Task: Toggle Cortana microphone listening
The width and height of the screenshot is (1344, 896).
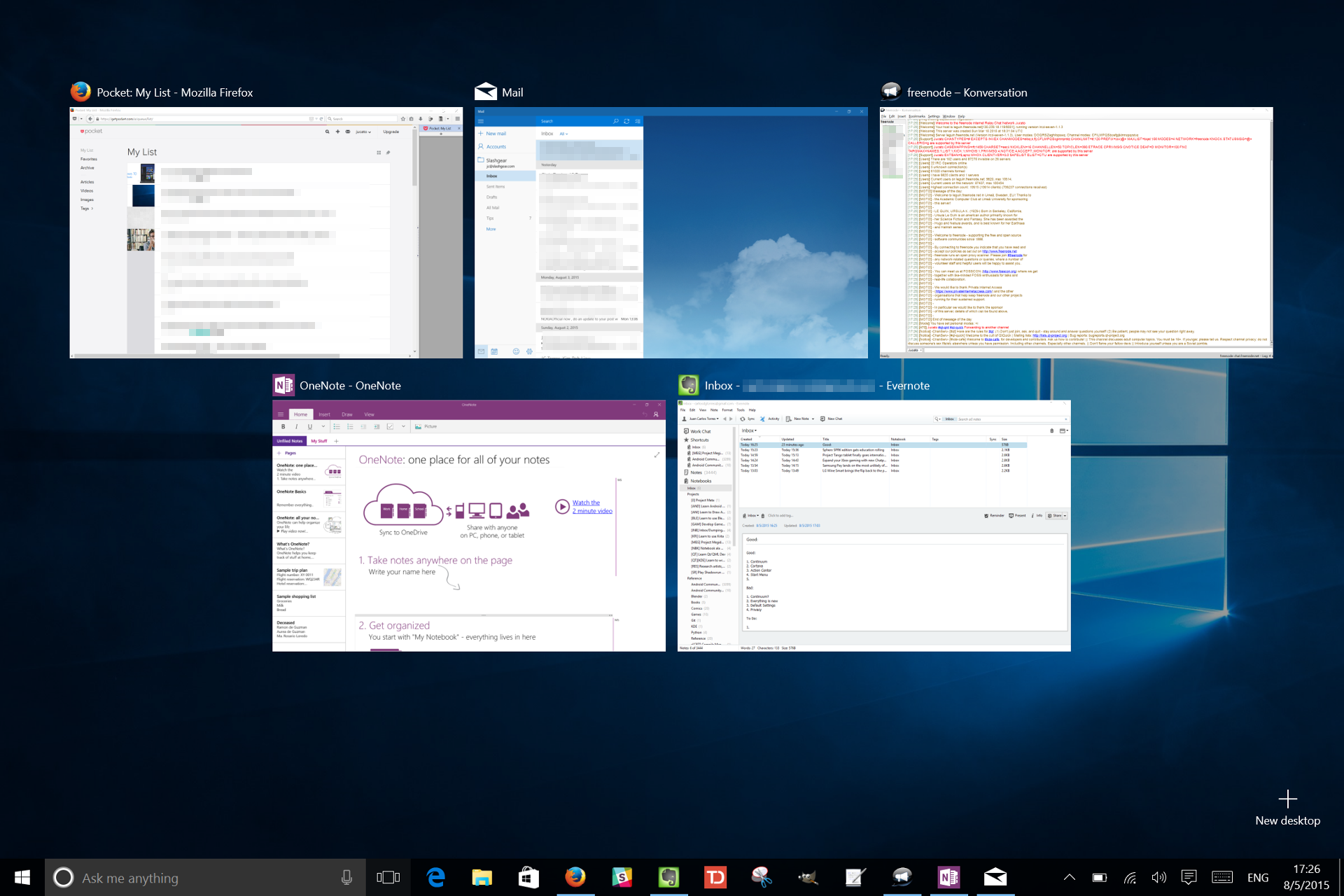Action: point(346,877)
